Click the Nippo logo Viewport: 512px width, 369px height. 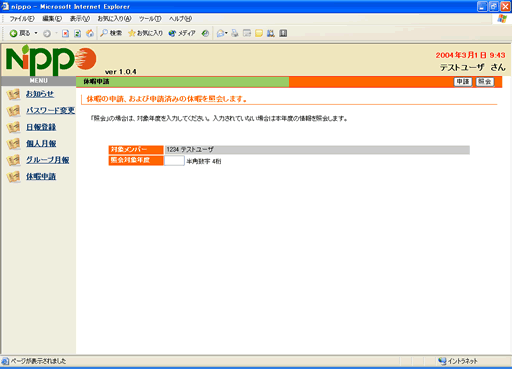tap(51, 60)
